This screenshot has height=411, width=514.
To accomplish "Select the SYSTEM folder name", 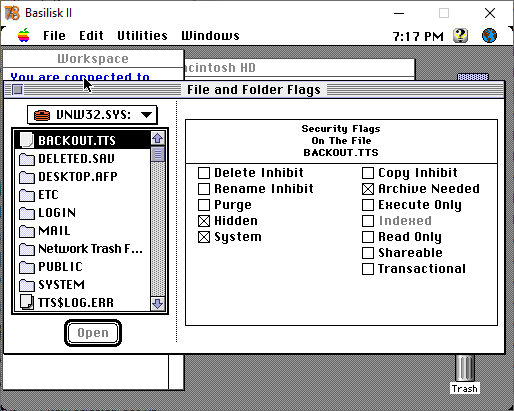I will pyautogui.click(x=62, y=285).
